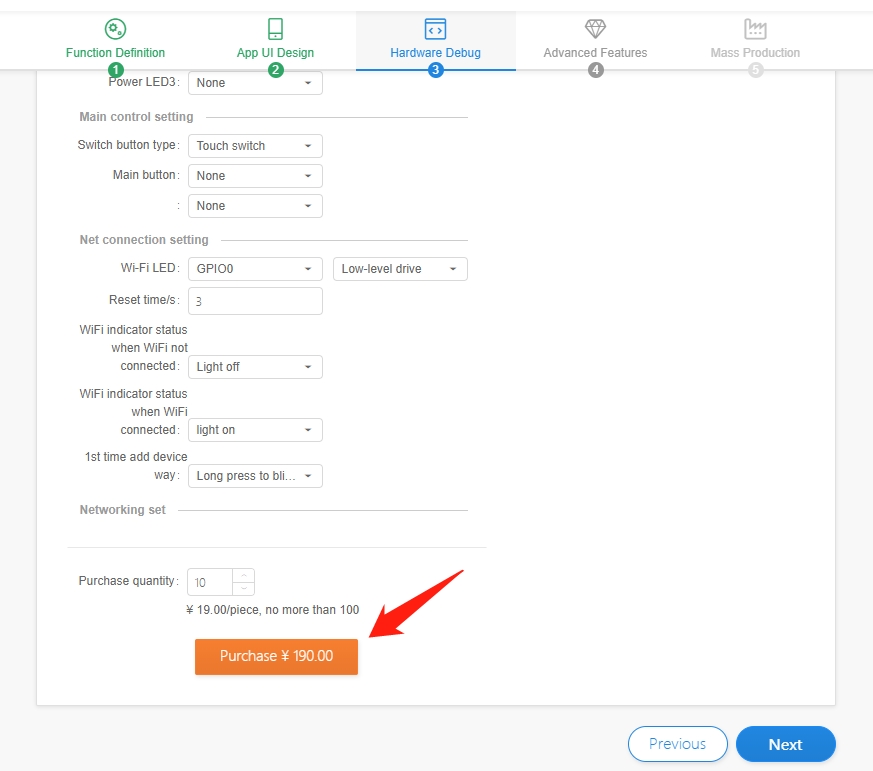873x771 pixels.
Task: Click the Function Definition gear icon
Action: pos(115,29)
